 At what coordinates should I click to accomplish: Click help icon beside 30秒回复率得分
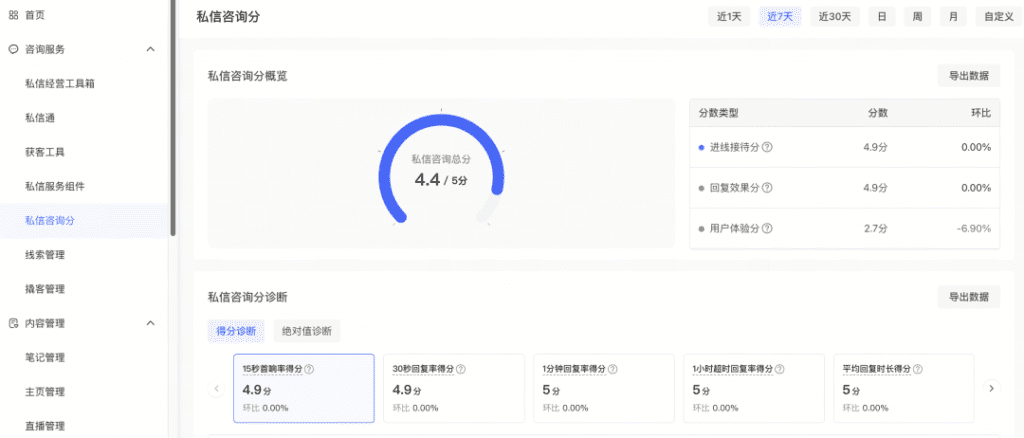point(460,369)
